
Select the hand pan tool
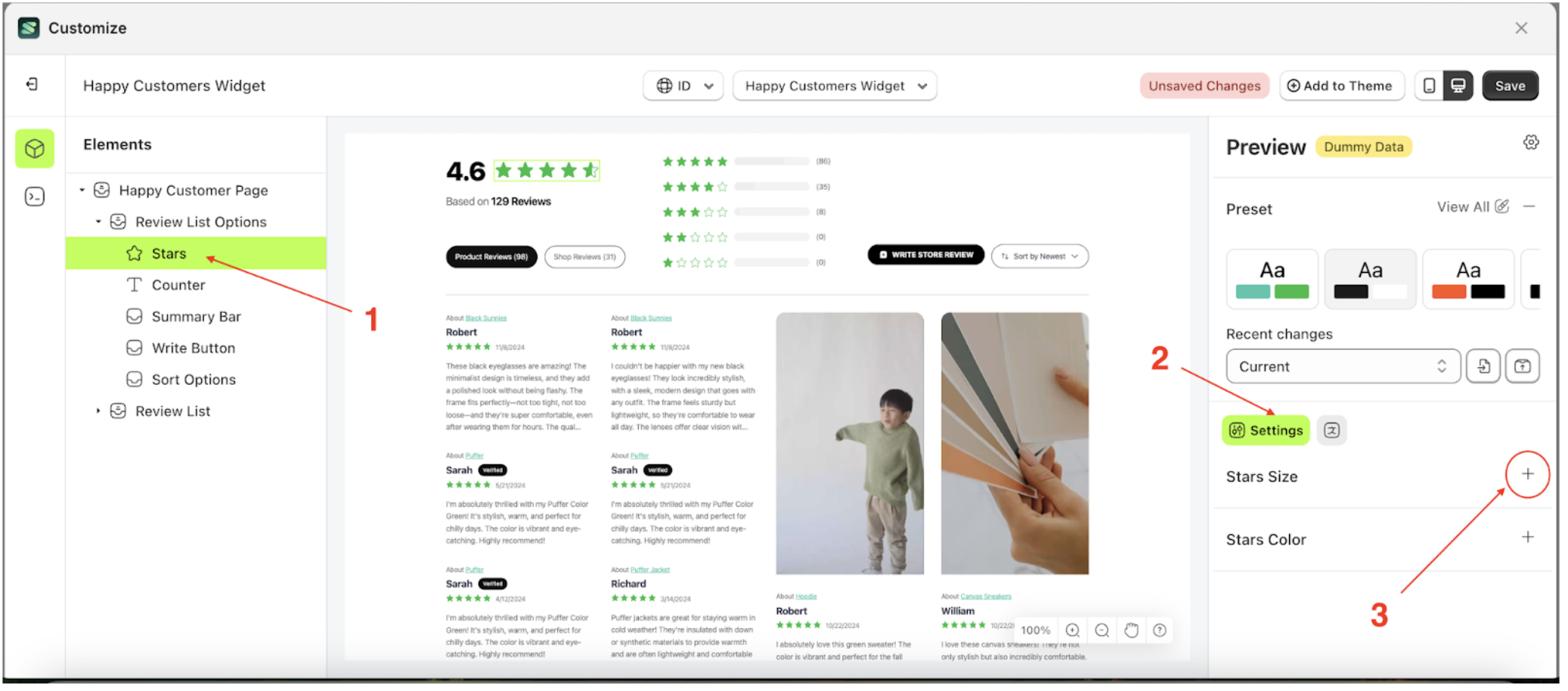[x=1131, y=630]
